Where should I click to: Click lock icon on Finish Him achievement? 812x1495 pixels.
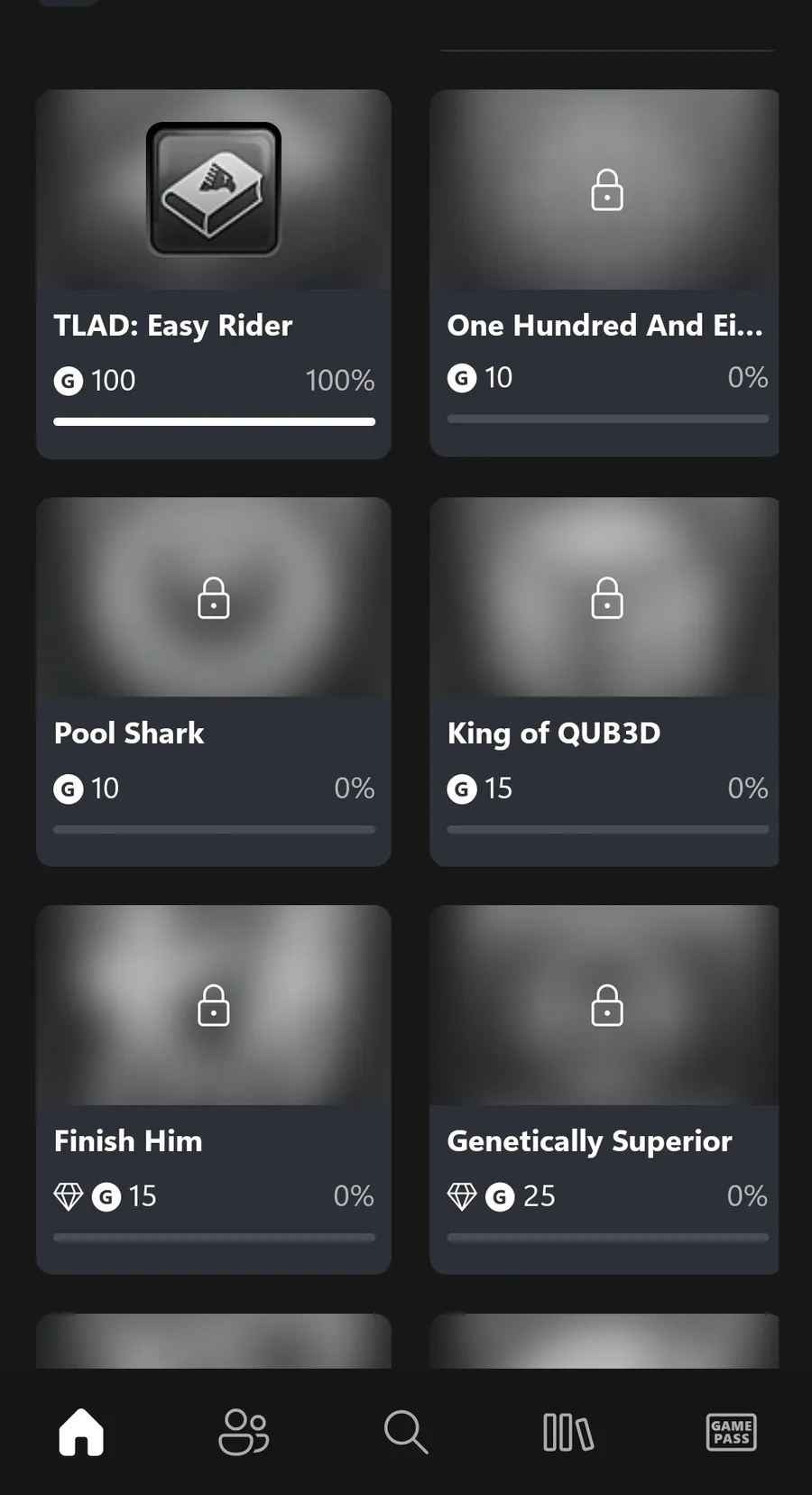214,1006
